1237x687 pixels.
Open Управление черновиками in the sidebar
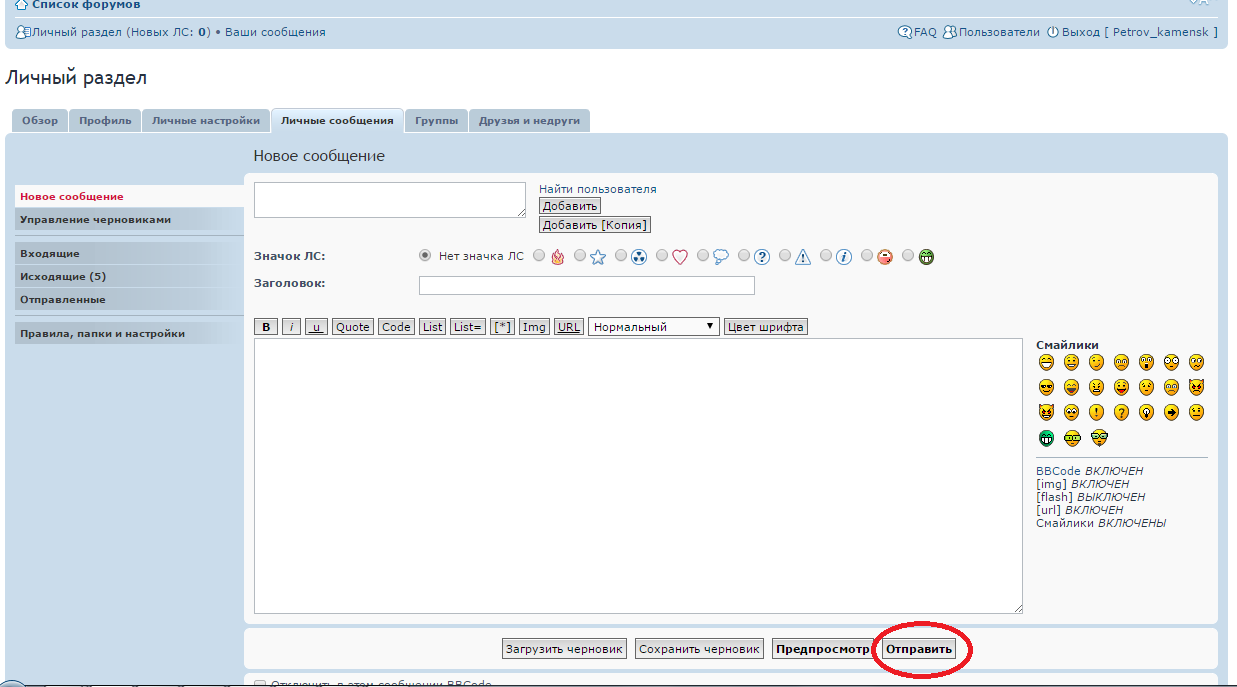click(130, 220)
